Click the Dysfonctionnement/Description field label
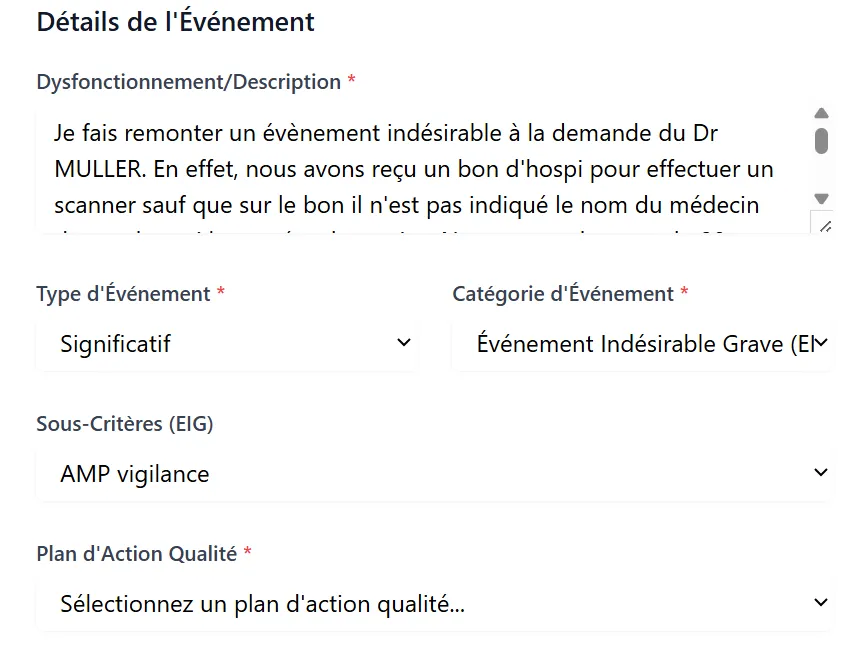Viewport: 867px width, 664px height. click(189, 82)
